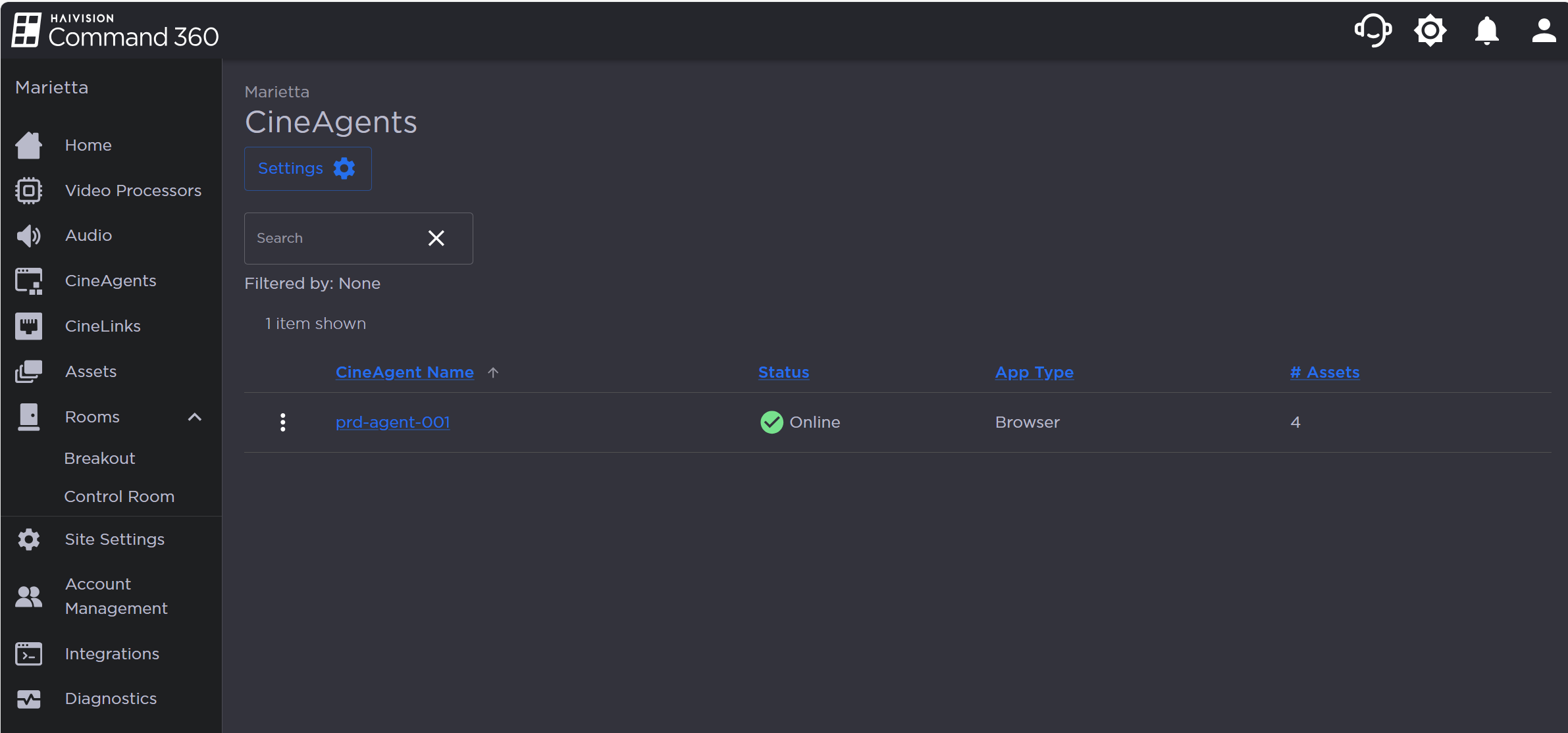Sort table by CineAgent Name arrow
1568x733 pixels.
tap(494, 372)
